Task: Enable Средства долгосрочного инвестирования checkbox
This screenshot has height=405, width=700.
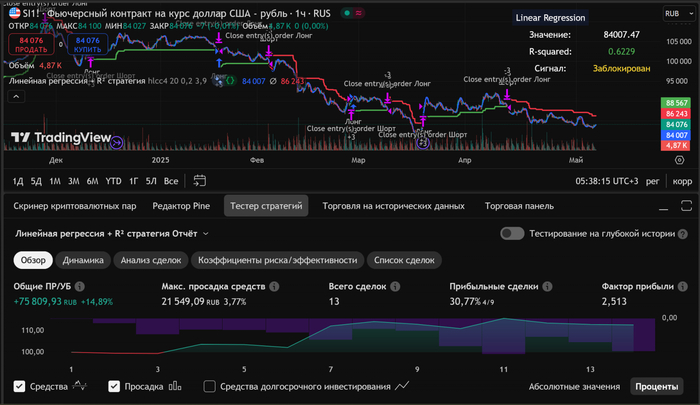Action: 209,386
